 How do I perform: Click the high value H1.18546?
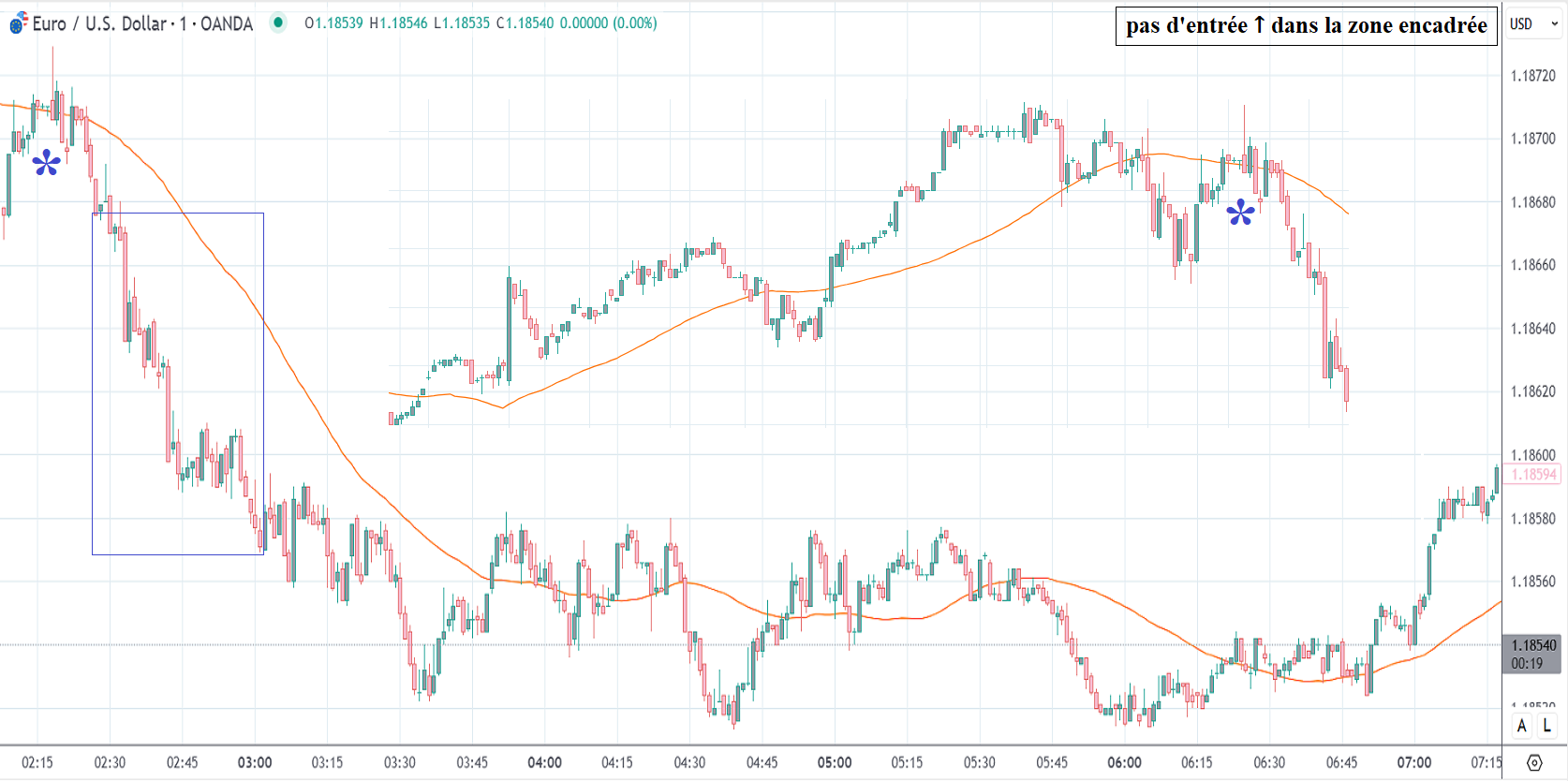[398, 22]
